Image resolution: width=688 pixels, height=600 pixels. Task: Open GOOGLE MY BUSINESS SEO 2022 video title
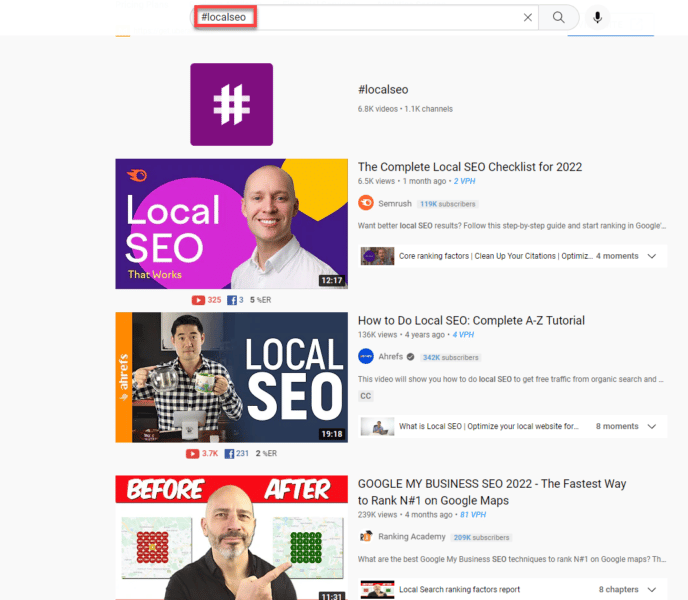coord(492,492)
